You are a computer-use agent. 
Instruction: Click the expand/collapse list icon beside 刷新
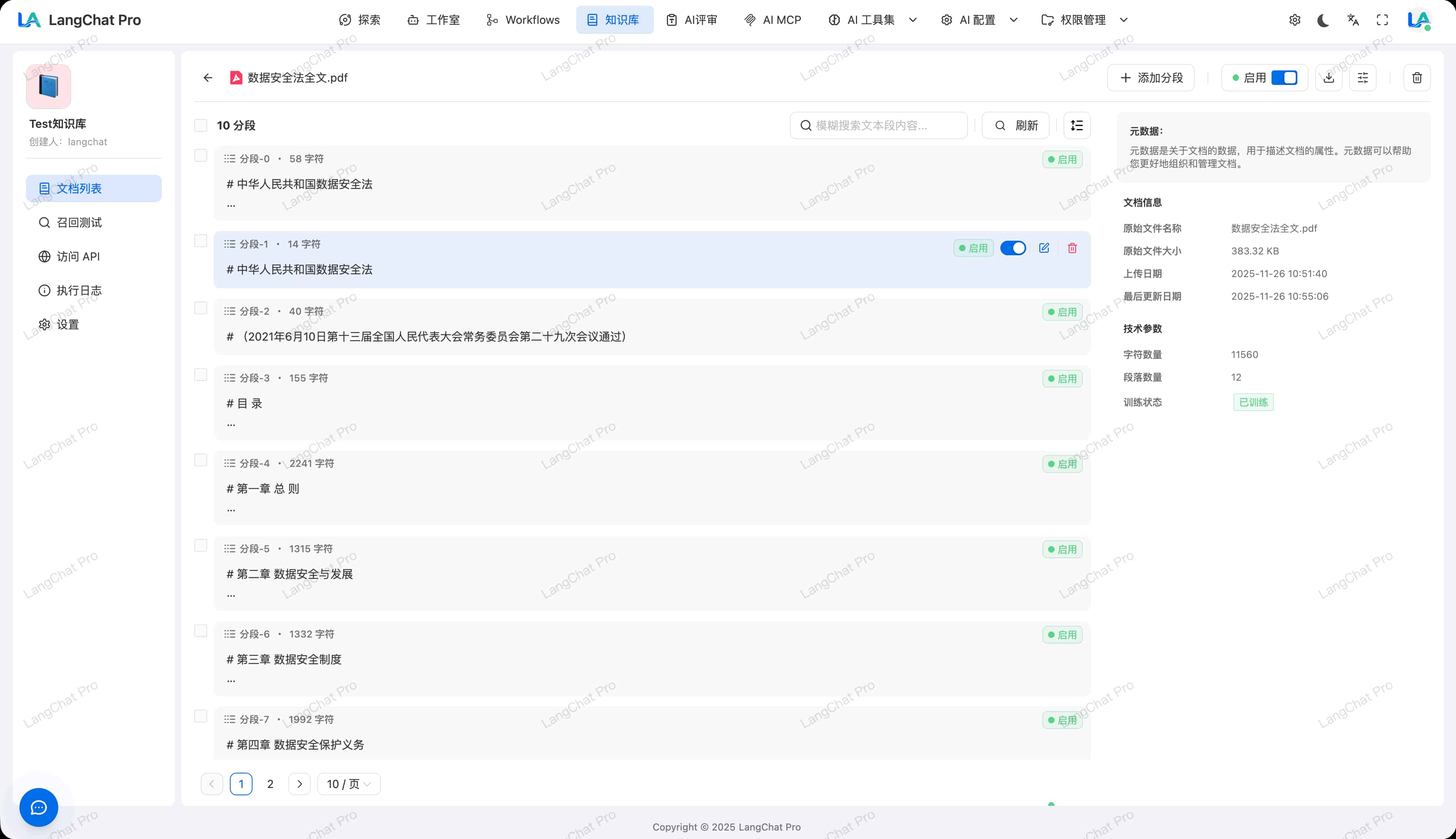pos(1077,125)
